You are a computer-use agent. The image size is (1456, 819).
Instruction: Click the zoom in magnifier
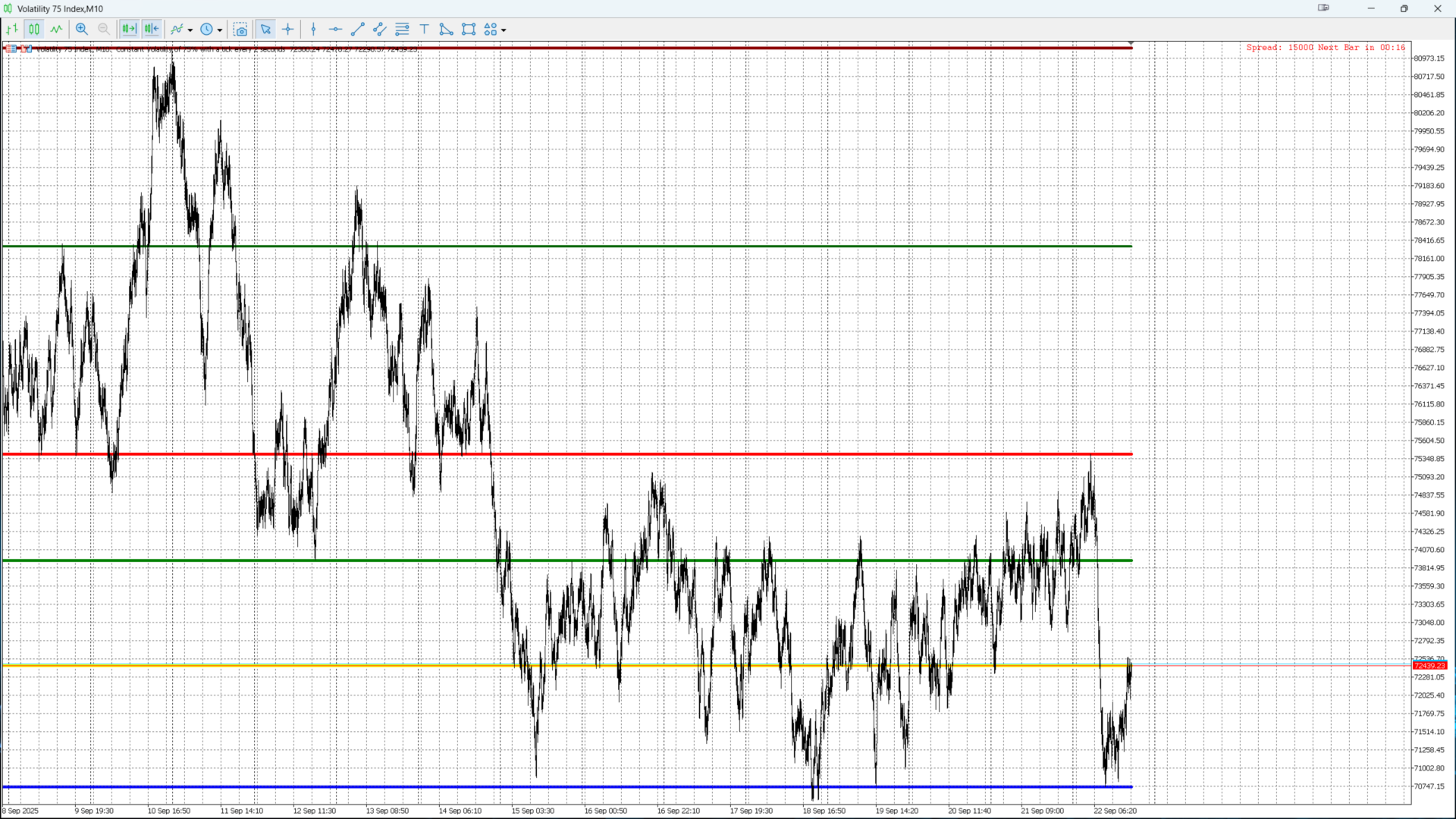coord(82,30)
